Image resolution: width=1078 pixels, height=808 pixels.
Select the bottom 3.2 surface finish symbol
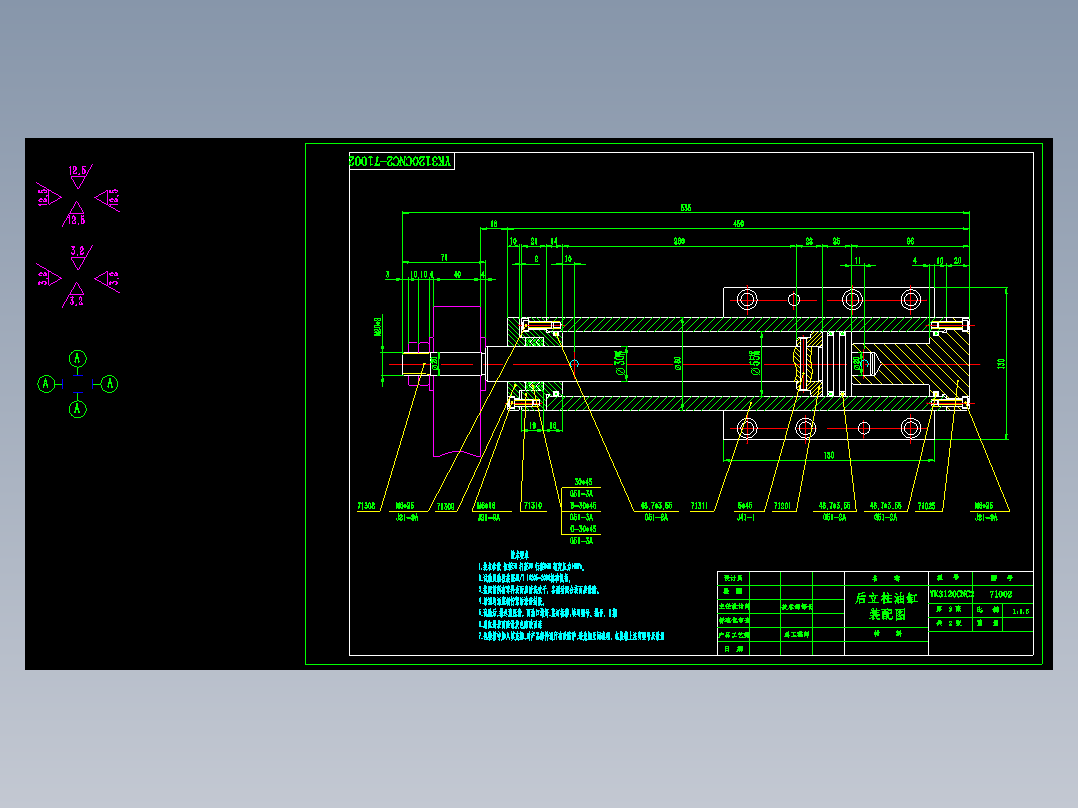point(75,295)
